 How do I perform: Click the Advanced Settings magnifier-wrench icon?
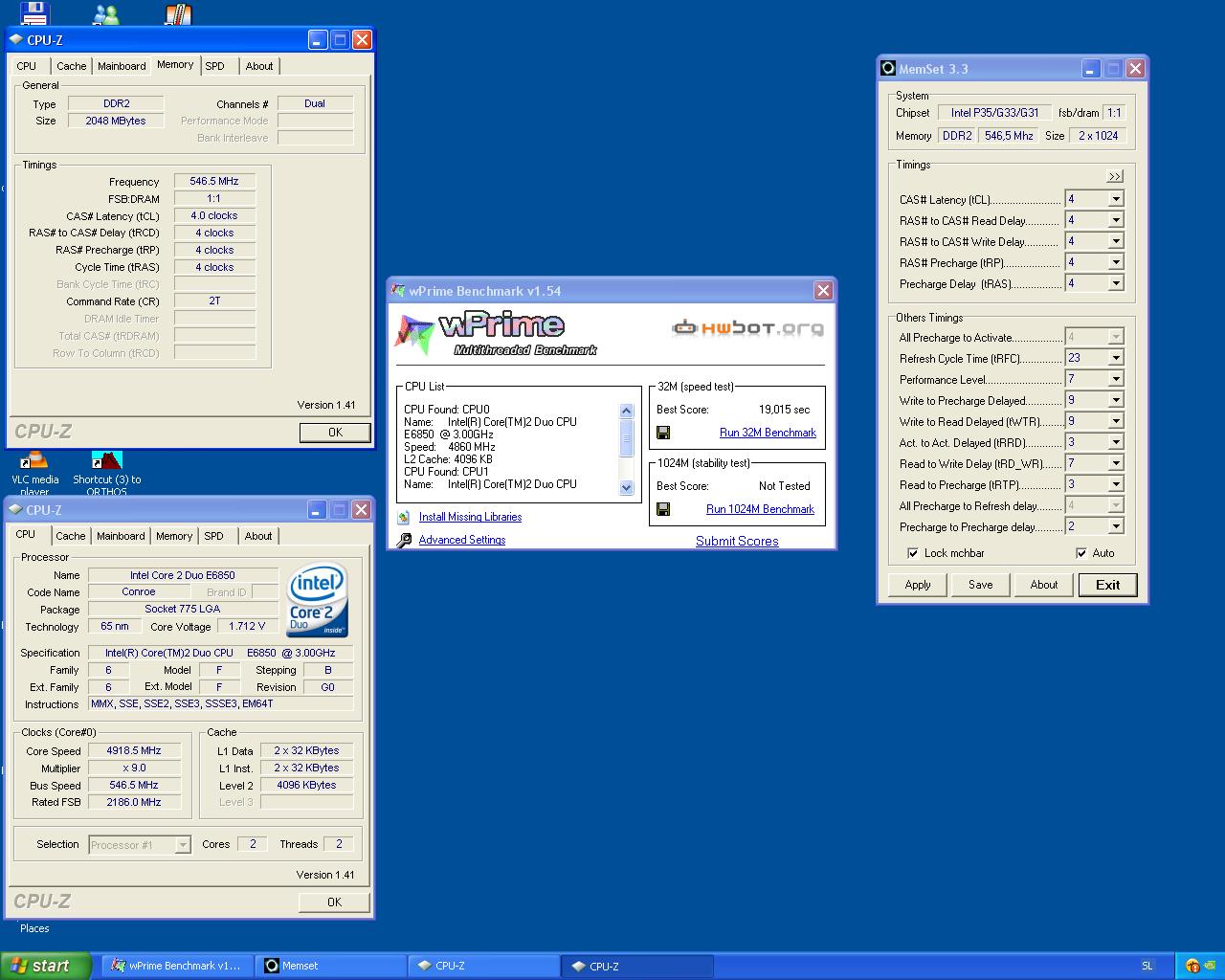coord(404,540)
